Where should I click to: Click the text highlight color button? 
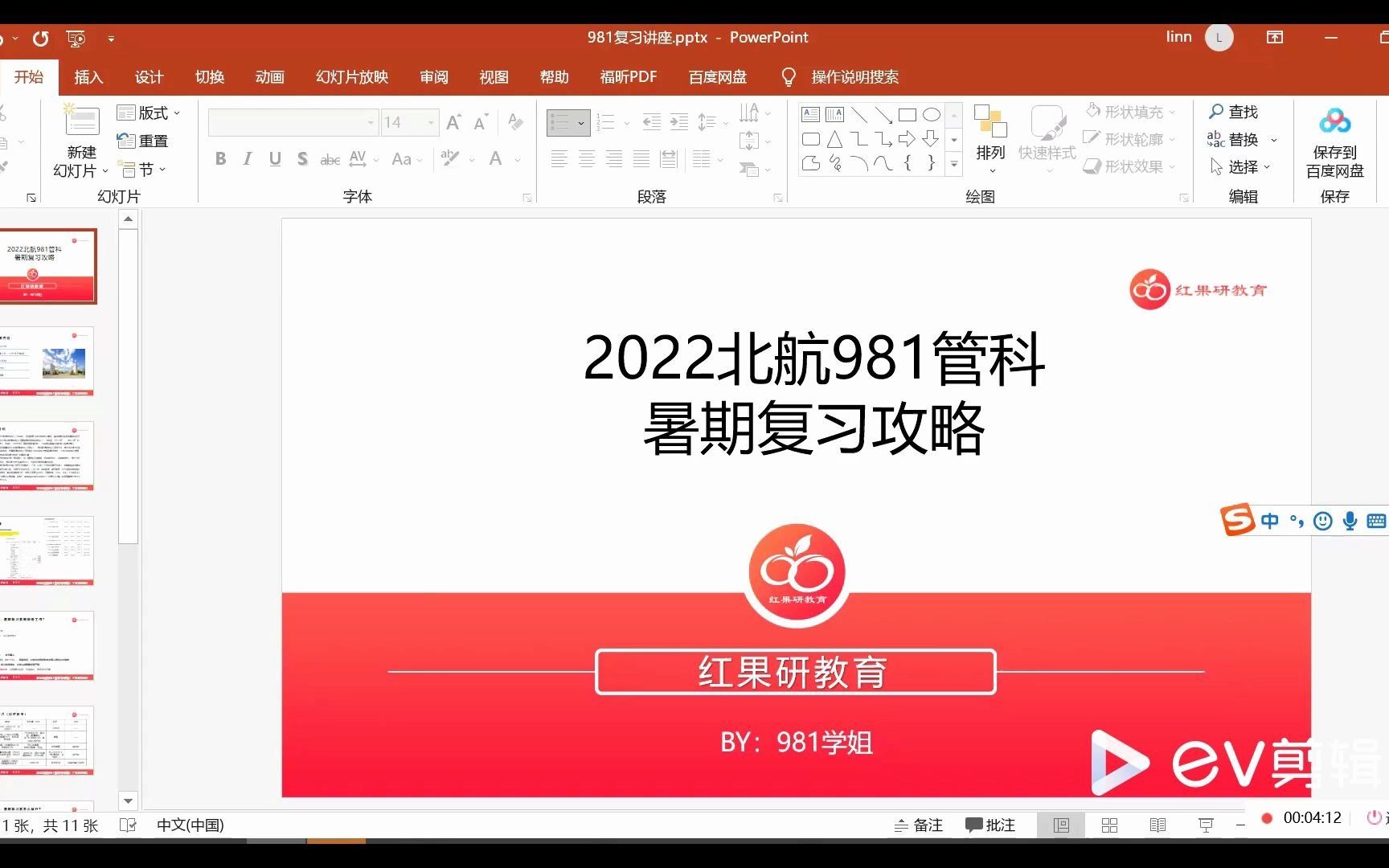450,158
